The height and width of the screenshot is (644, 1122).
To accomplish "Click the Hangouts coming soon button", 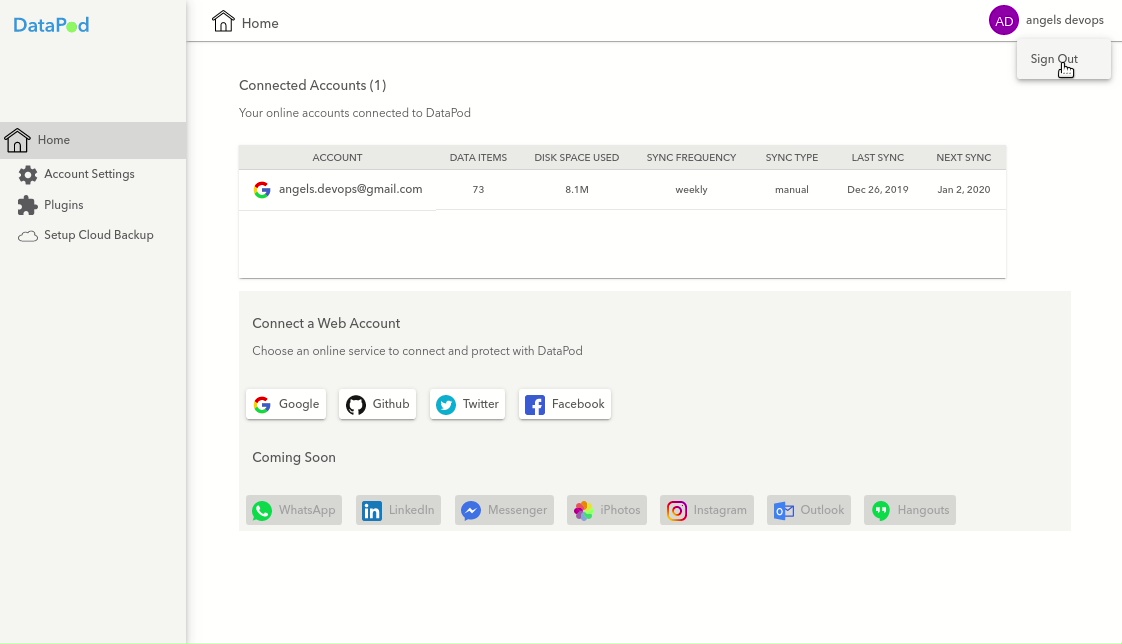I will coord(910,510).
